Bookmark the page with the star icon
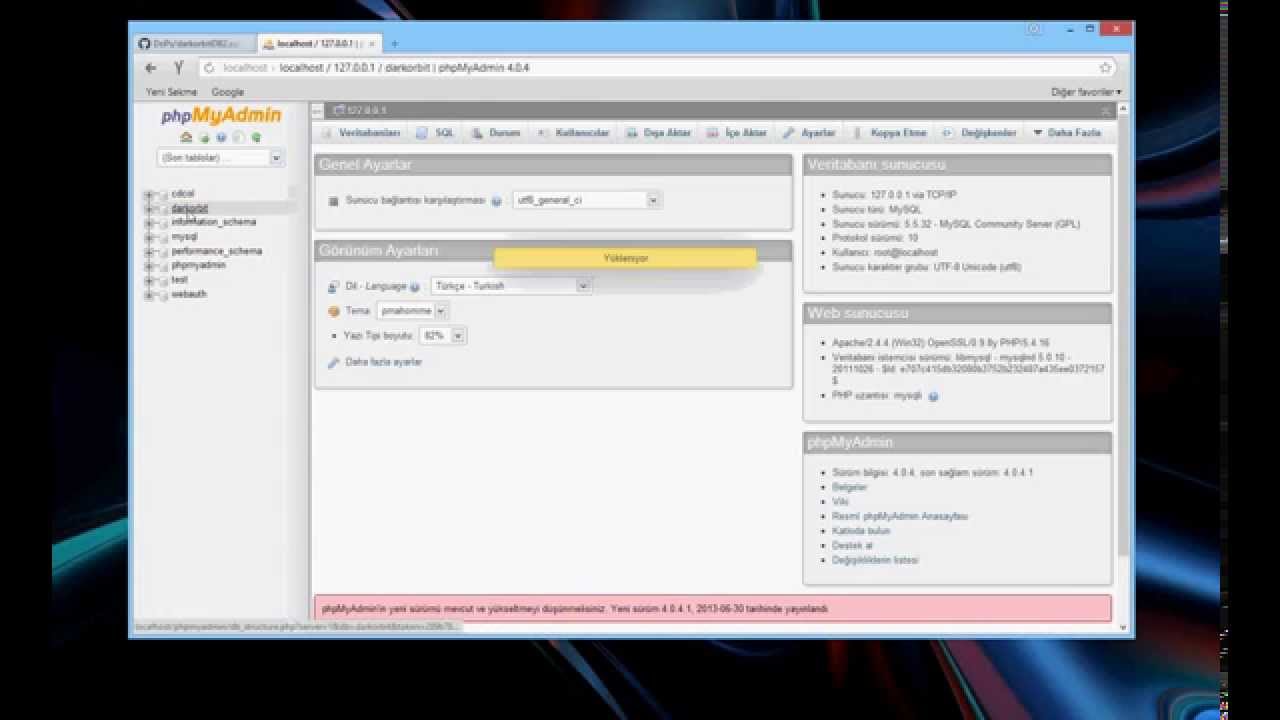 tap(1105, 68)
